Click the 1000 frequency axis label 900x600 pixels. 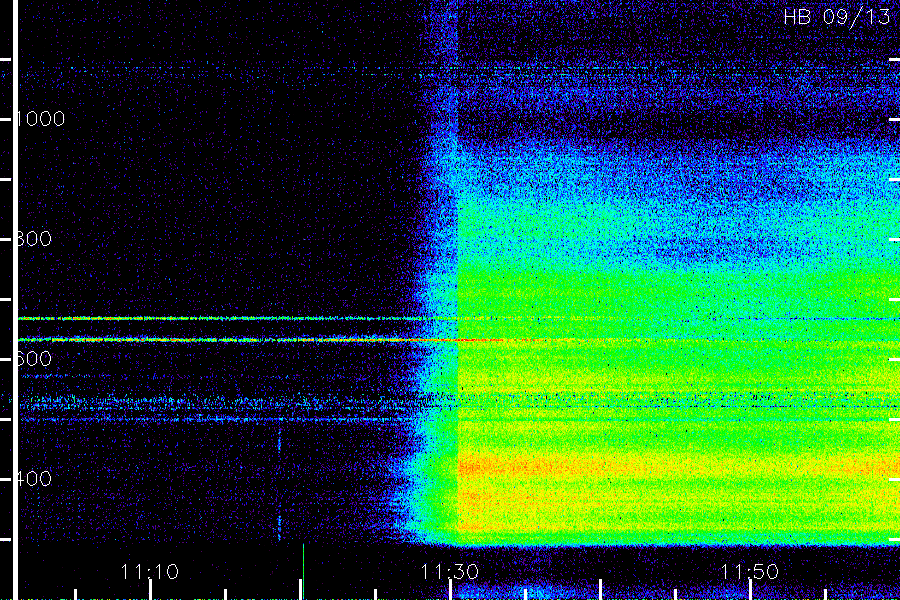pos(40,119)
